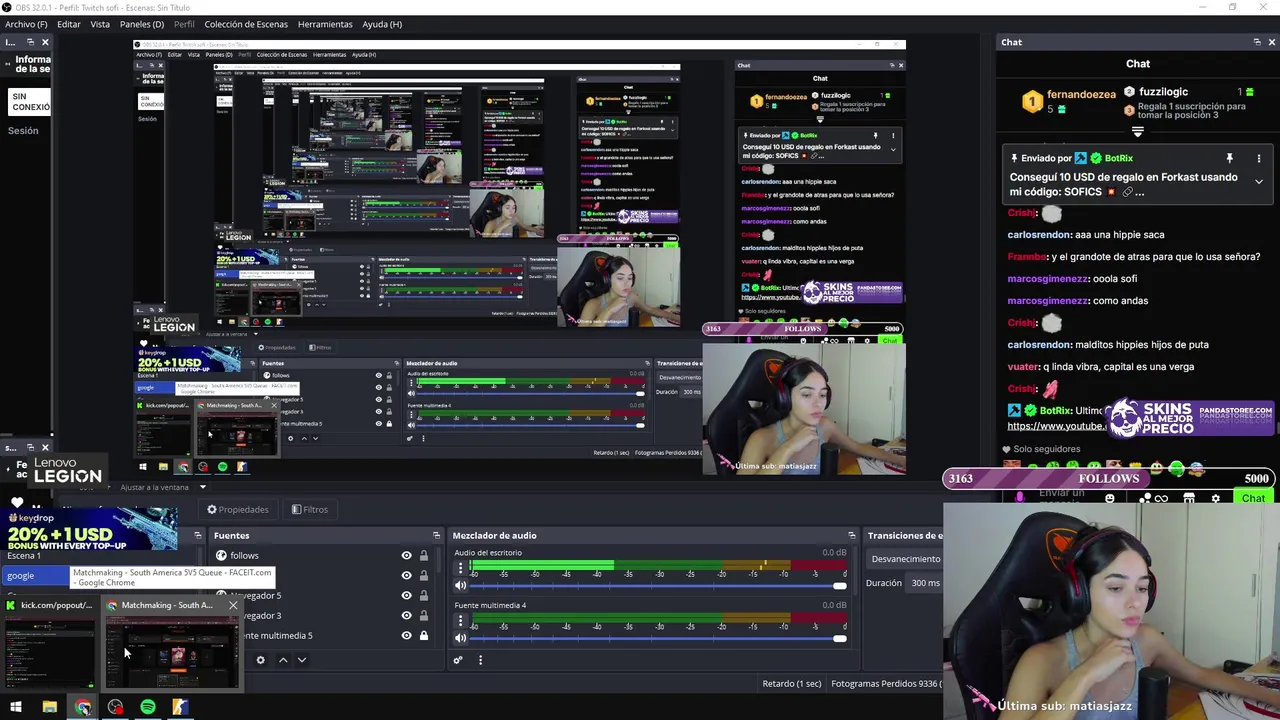Undock the Fuentes panel

[436, 536]
